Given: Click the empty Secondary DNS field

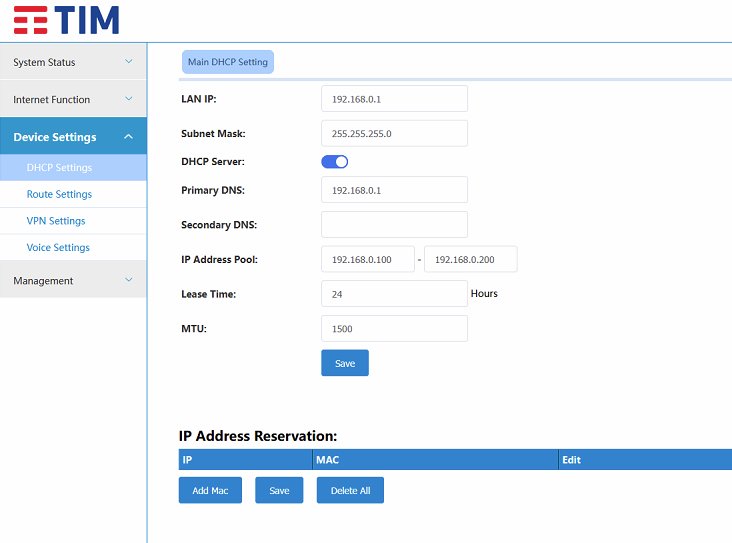Looking at the screenshot, I should pyautogui.click(x=394, y=225).
